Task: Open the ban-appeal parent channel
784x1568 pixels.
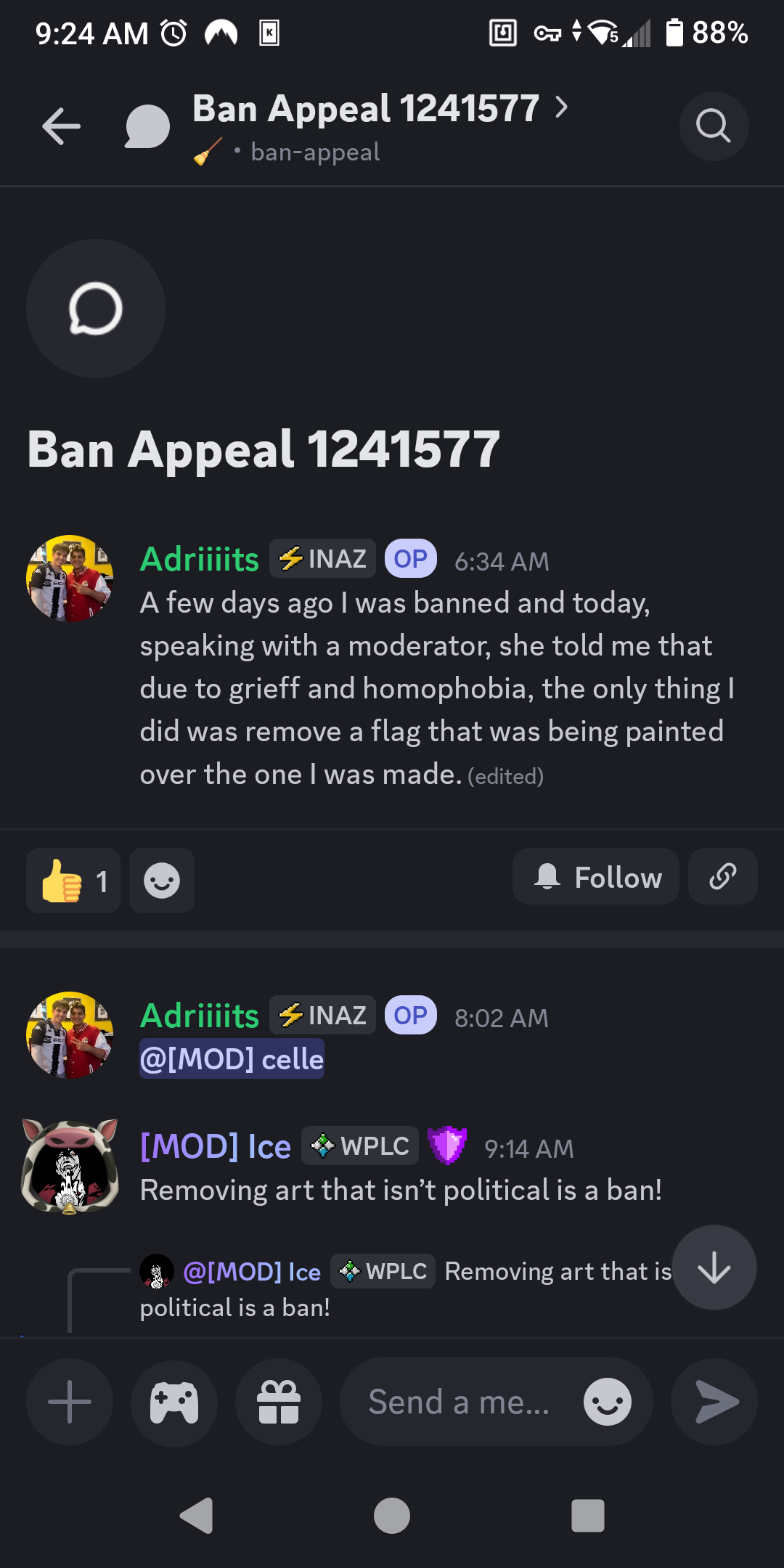Action: [x=315, y=152]
